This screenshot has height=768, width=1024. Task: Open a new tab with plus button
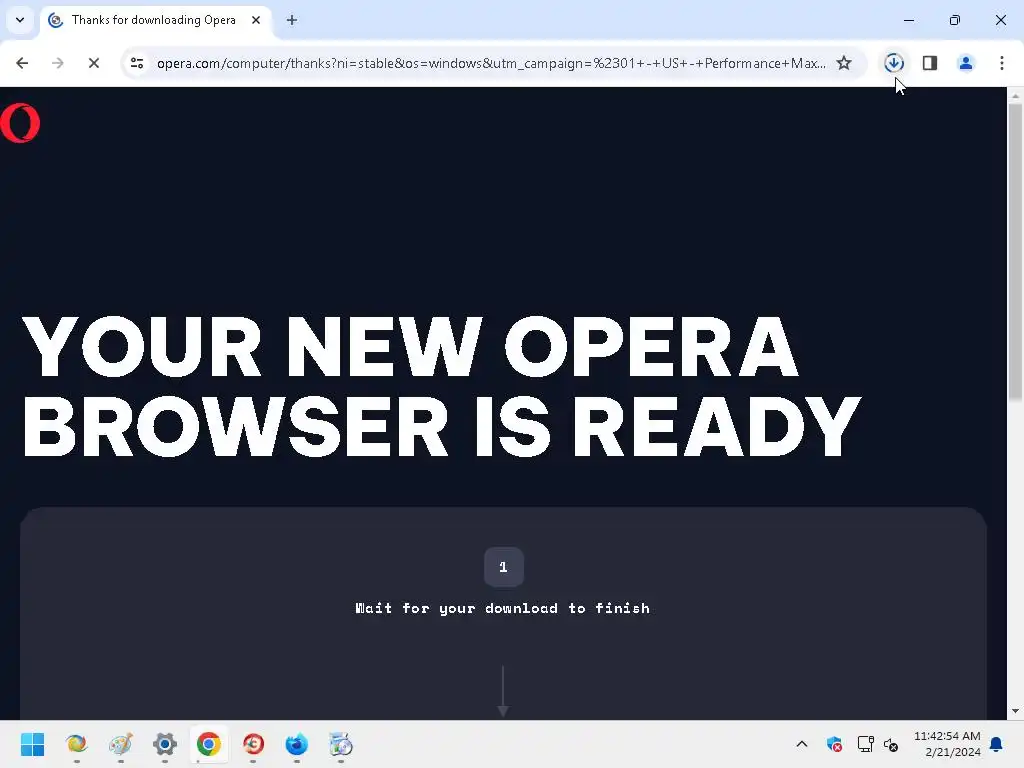coord(292,20)
